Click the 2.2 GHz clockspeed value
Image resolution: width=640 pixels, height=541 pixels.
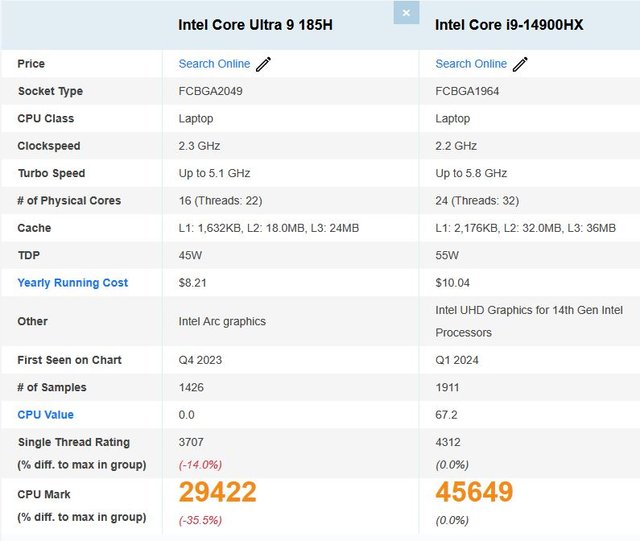click(x=456, y=146)
